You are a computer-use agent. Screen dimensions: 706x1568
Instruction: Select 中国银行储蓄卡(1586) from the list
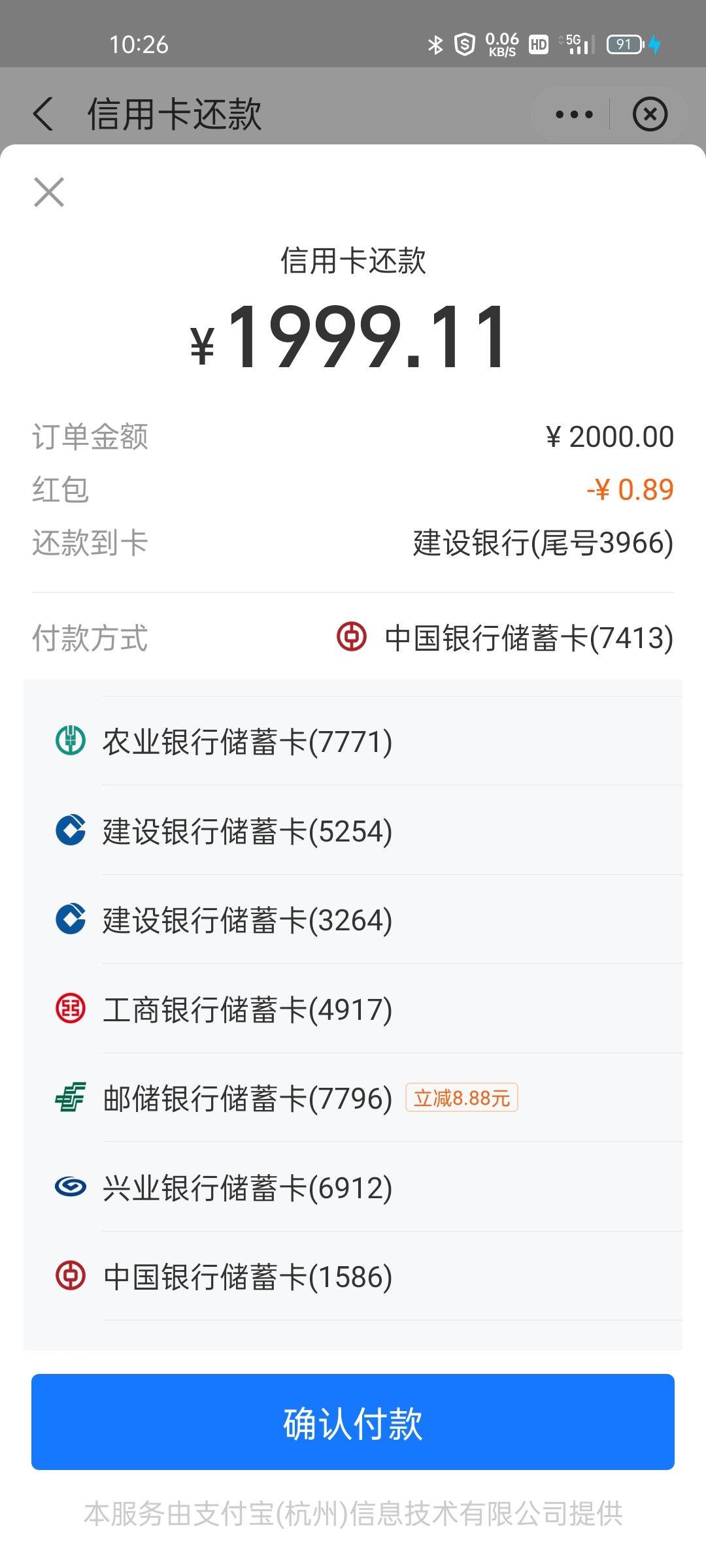[x=353, y=1276]
